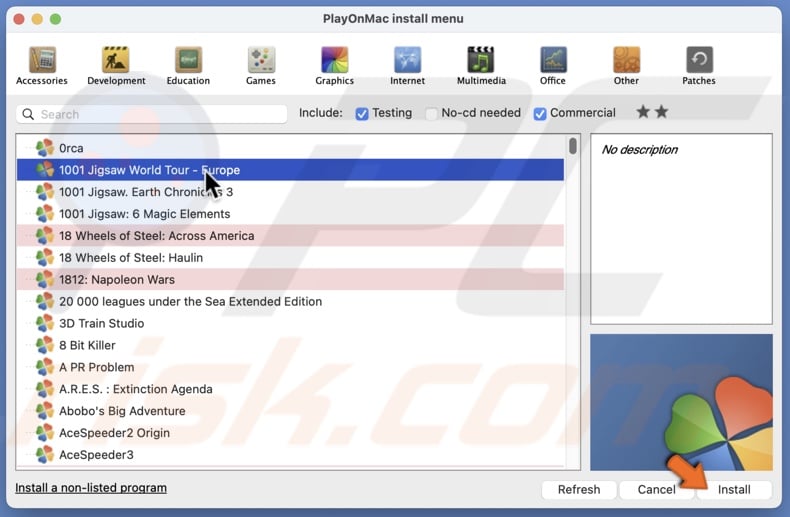The image size is (790, 517).
Task: Click the second star rating icon
Action: [x=662, y=112]
